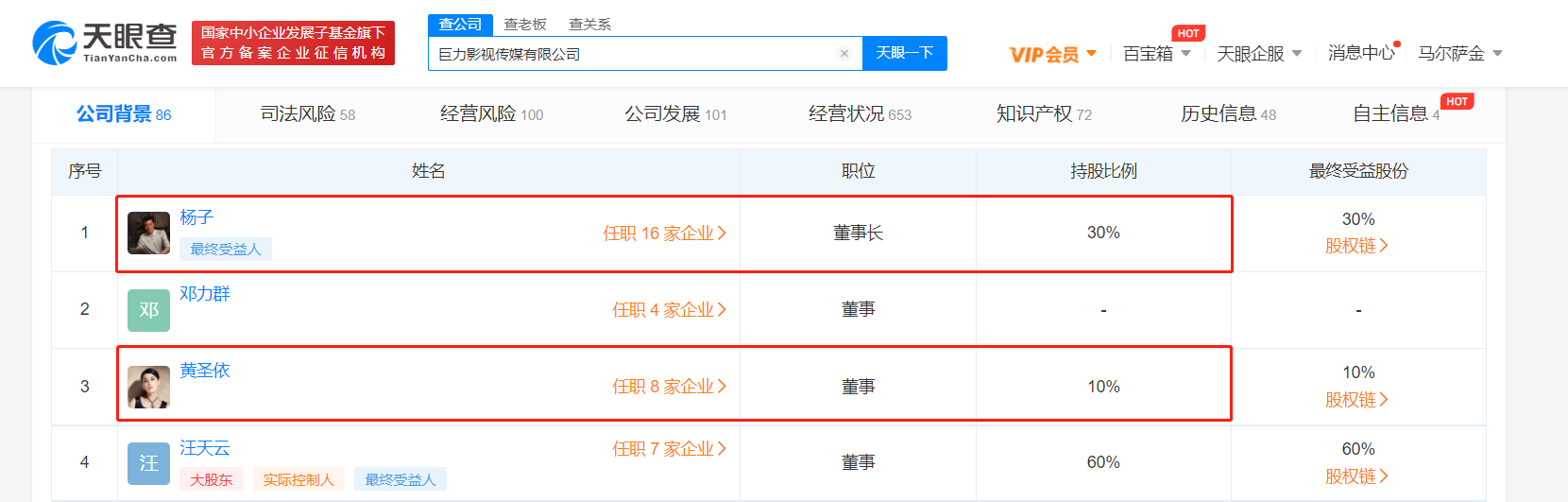Click the name link 汪天云
This screenshot has width=1568, height=502.
pyautogui.click(x=205, y=448)
